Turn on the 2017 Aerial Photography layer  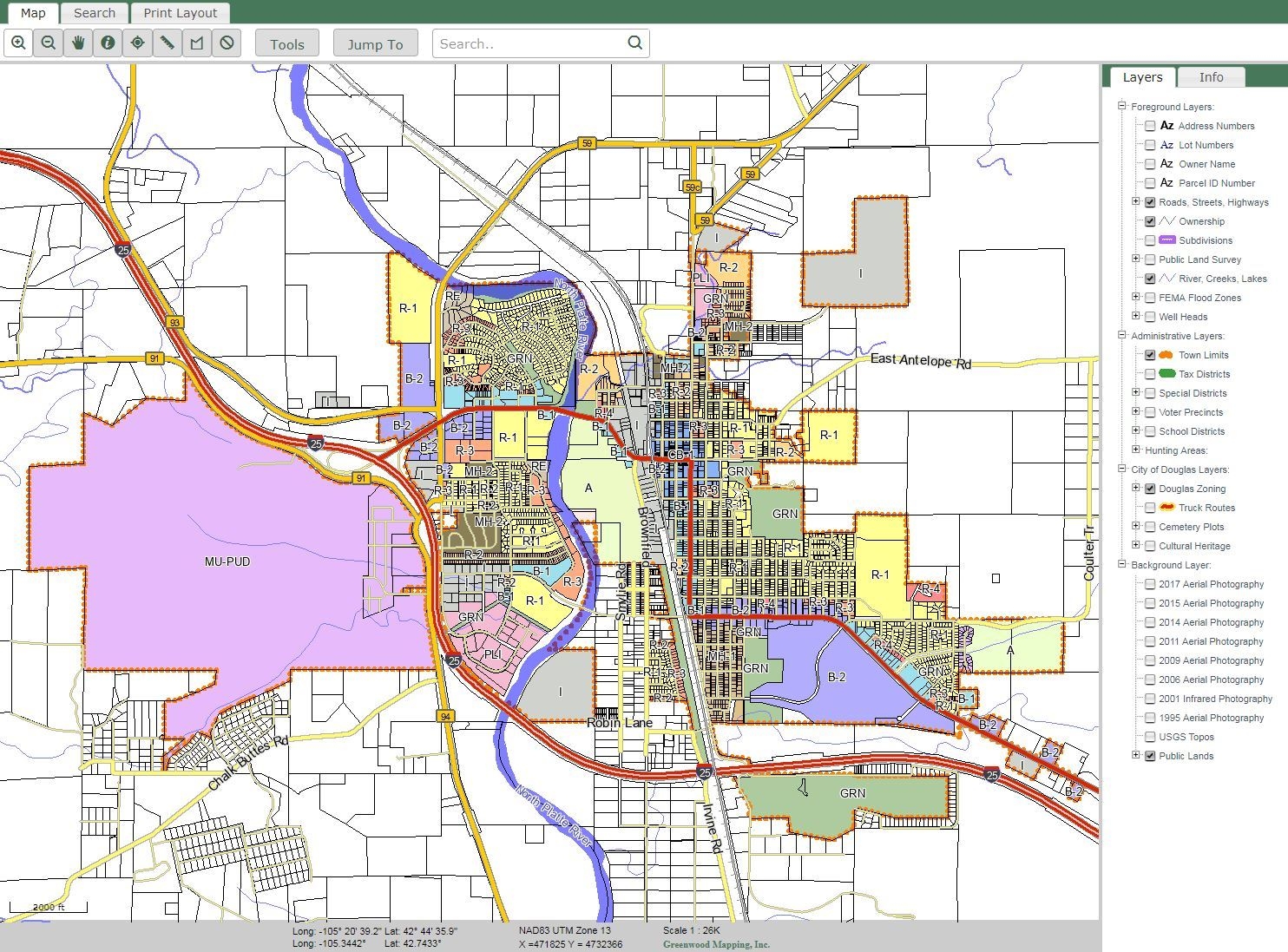tap(1149, 584)
